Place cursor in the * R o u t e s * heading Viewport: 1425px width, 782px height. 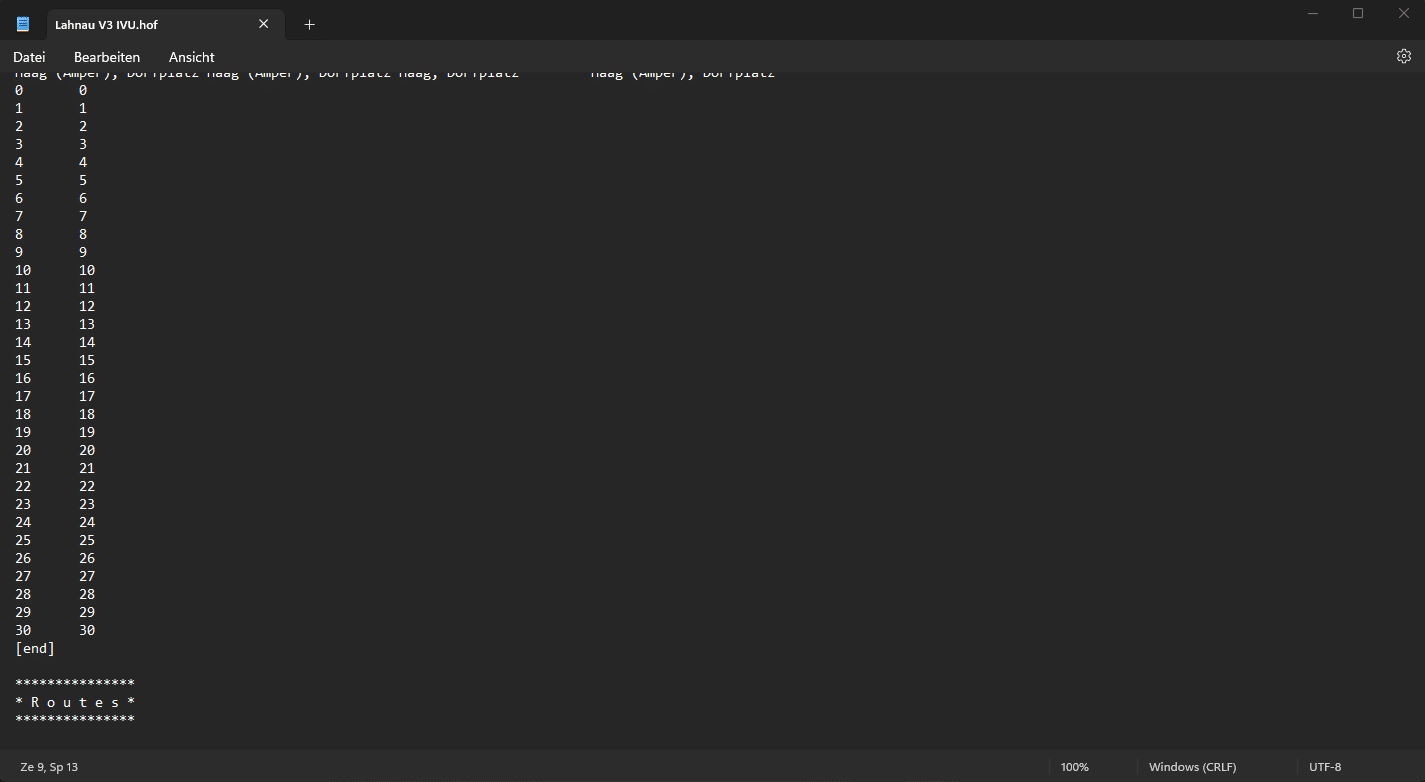(x=75, y=702)
